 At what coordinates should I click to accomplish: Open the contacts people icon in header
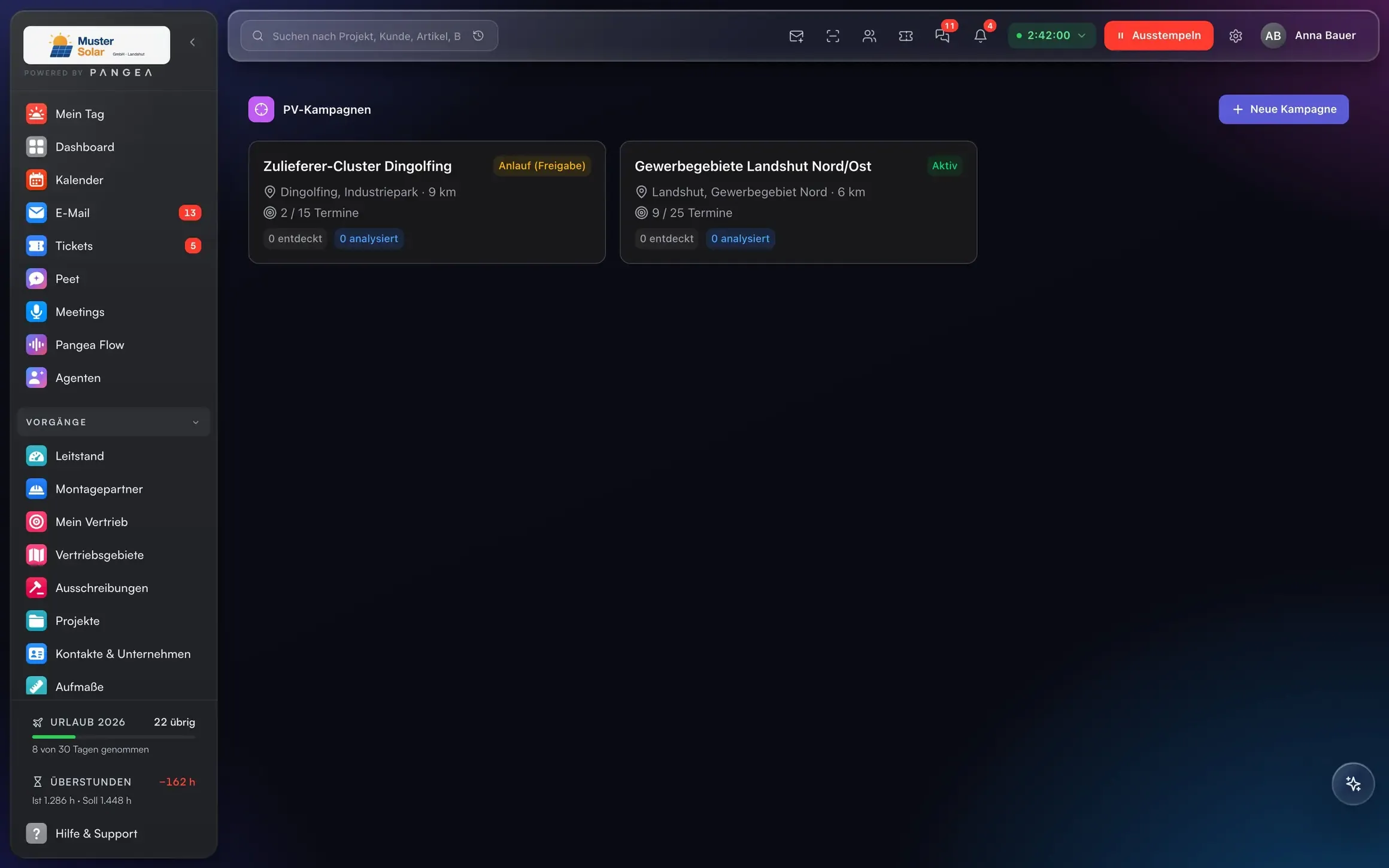point(869,36)
